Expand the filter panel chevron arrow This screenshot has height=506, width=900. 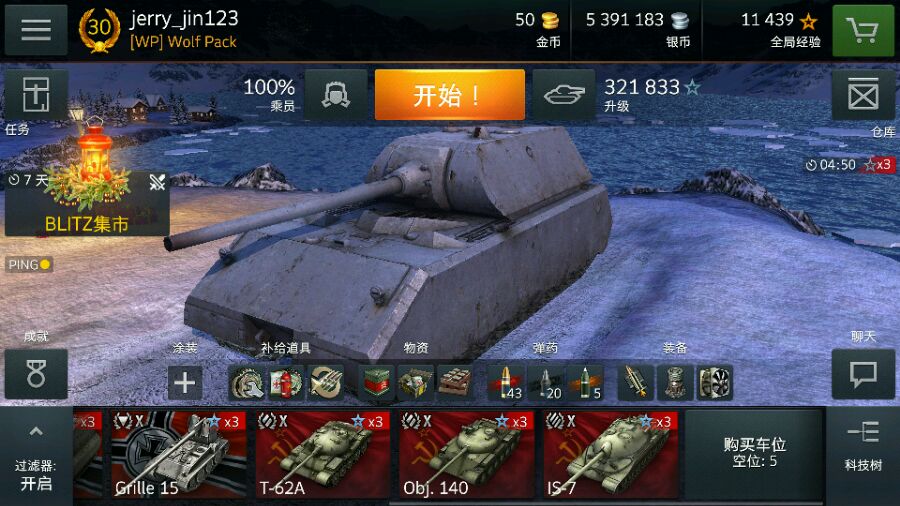click(x=36, y=431)
